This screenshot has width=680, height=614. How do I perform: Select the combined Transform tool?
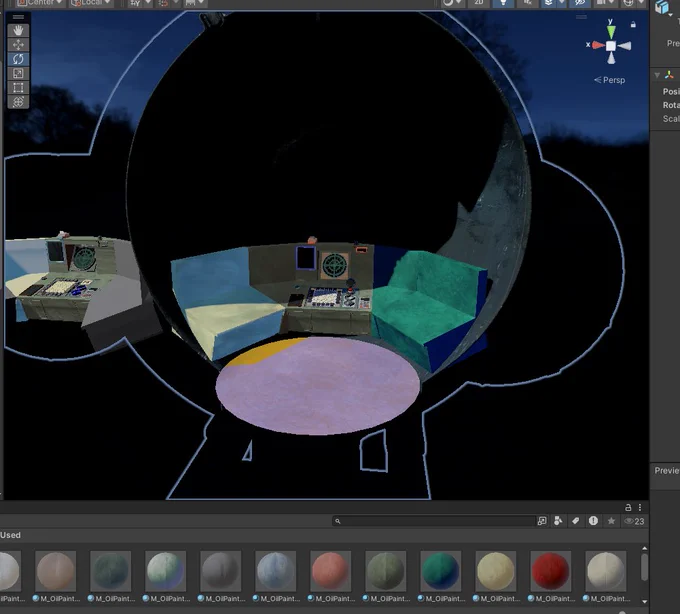pyautogui.click(x=18, y=102)
